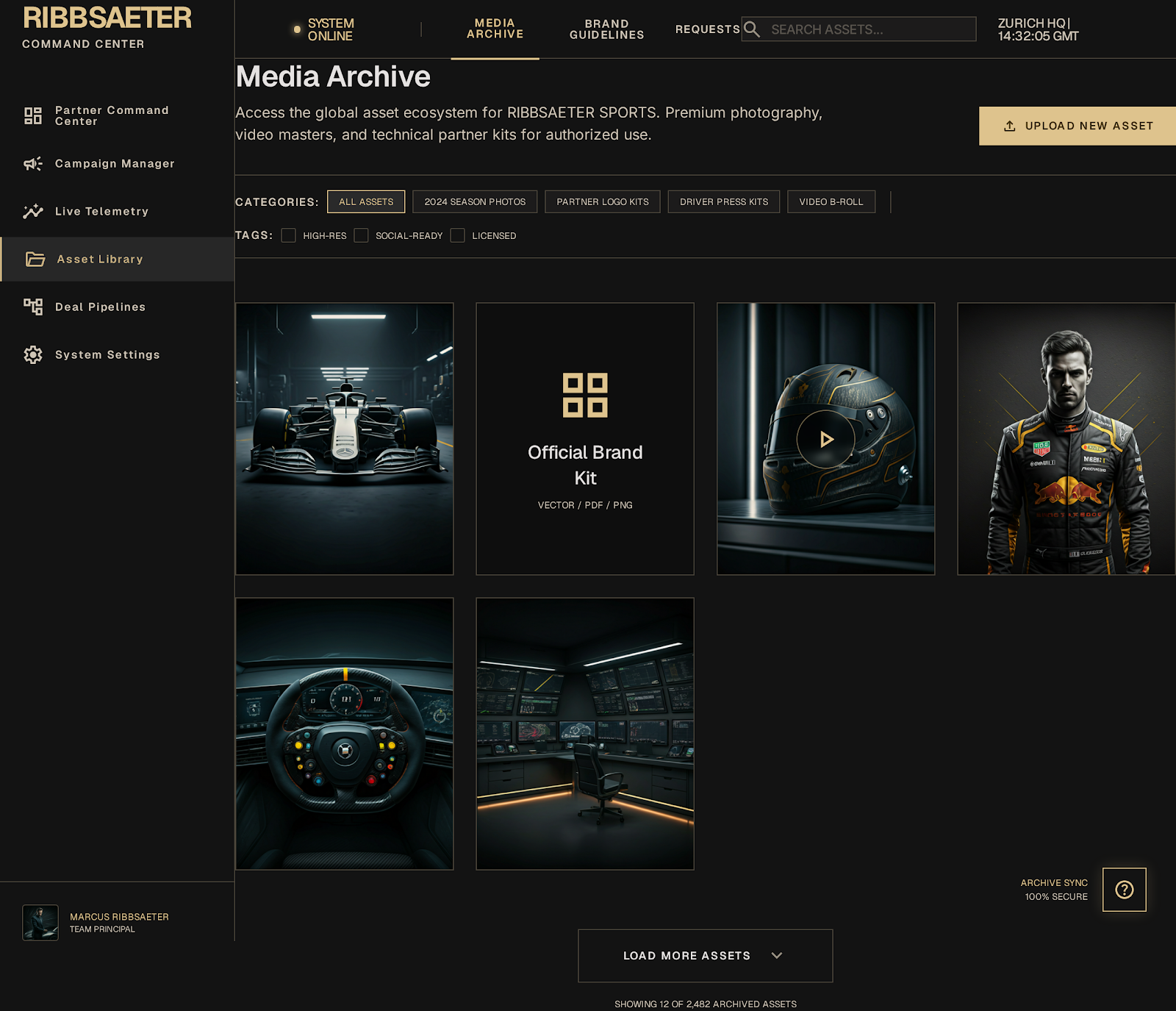Open the help question mark button
1176x1011 pixels.
[x=1125, y=890]
